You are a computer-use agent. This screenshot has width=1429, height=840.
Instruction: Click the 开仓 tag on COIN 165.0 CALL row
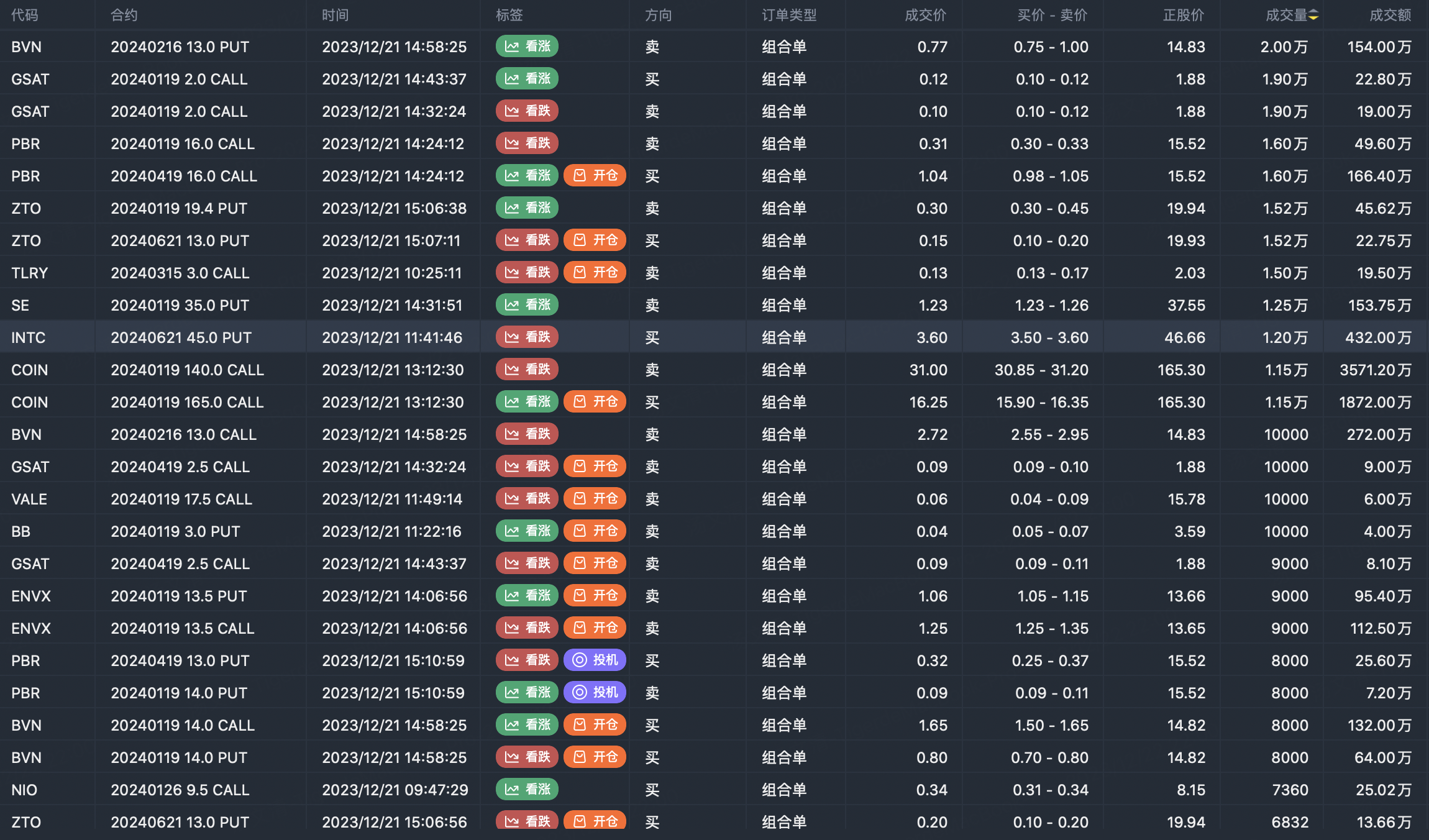point(595,402)
